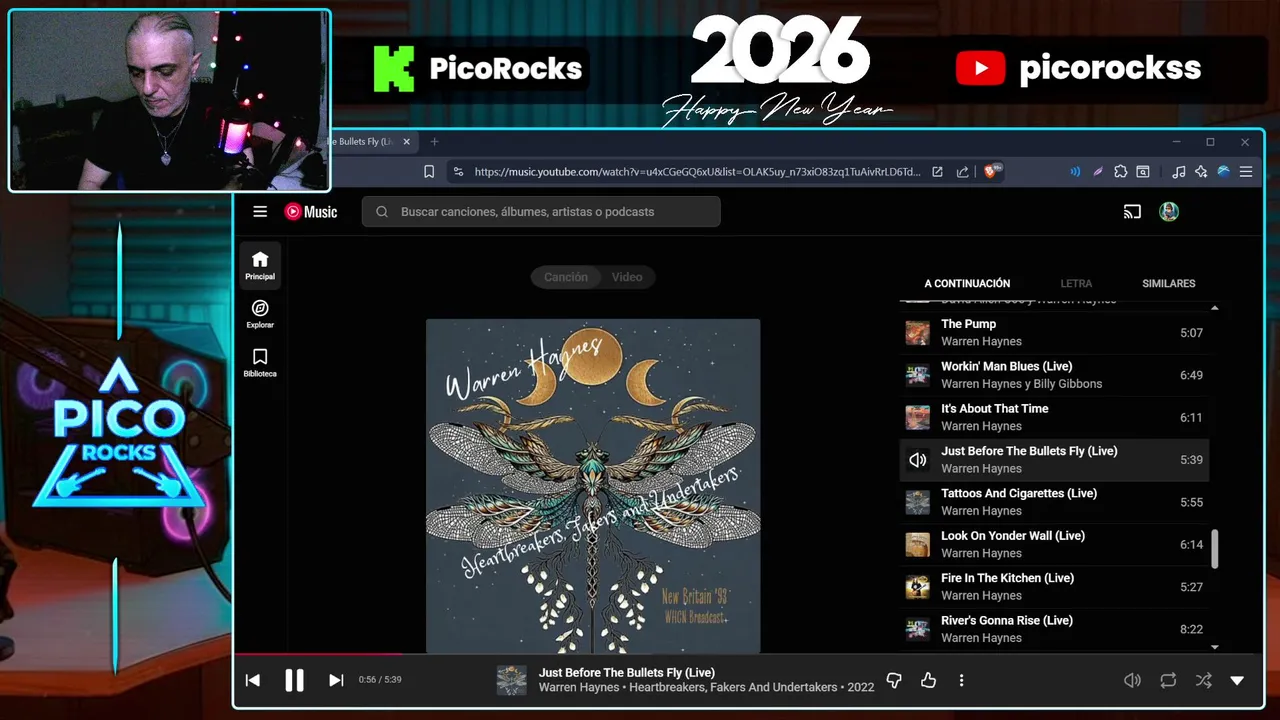The height and width of the screenshot is (720, 1280).
Task: Play Workin' Man Blues (Live) in queue
Action: click(1054, 375)
